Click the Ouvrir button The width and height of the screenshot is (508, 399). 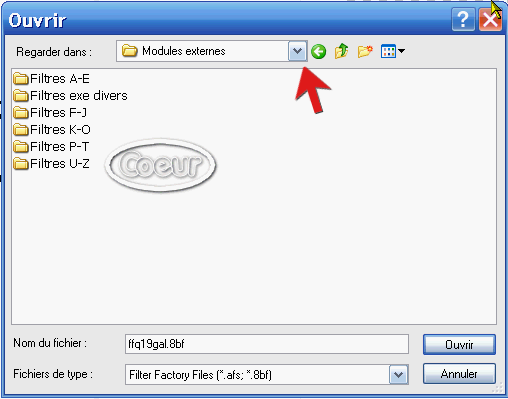pos(459,344)
